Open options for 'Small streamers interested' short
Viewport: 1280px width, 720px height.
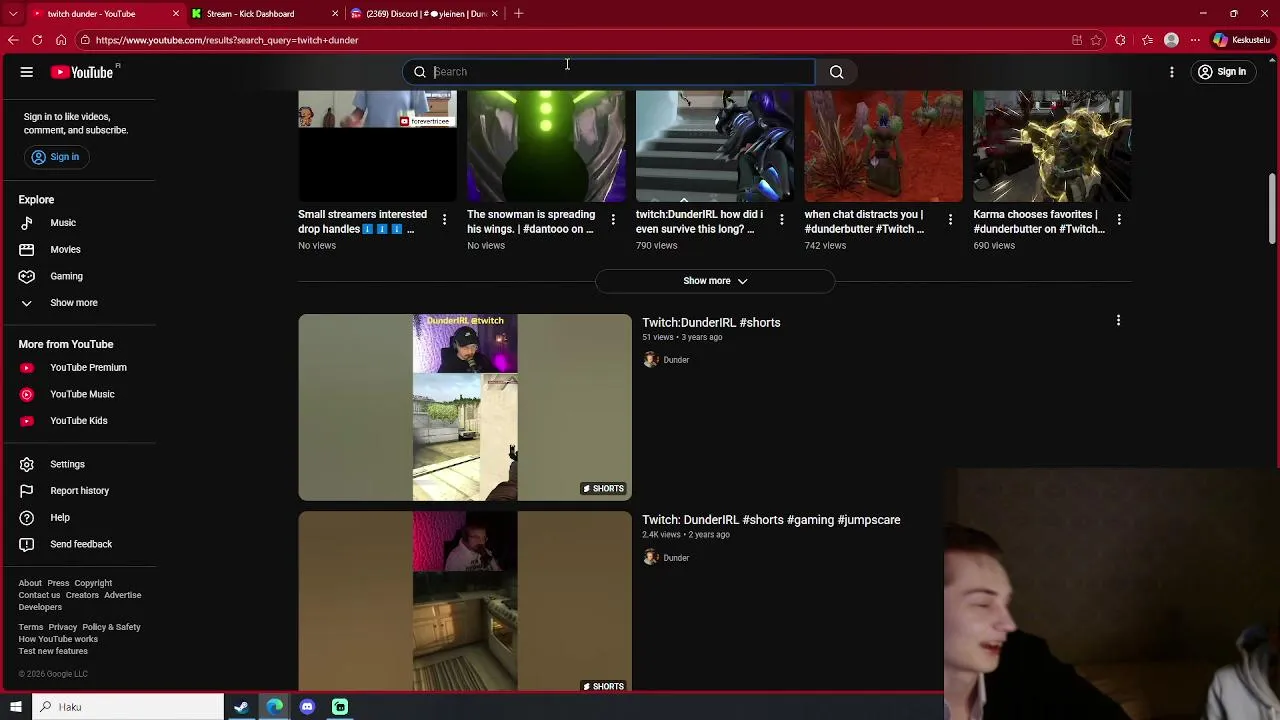tap(445, 219)
